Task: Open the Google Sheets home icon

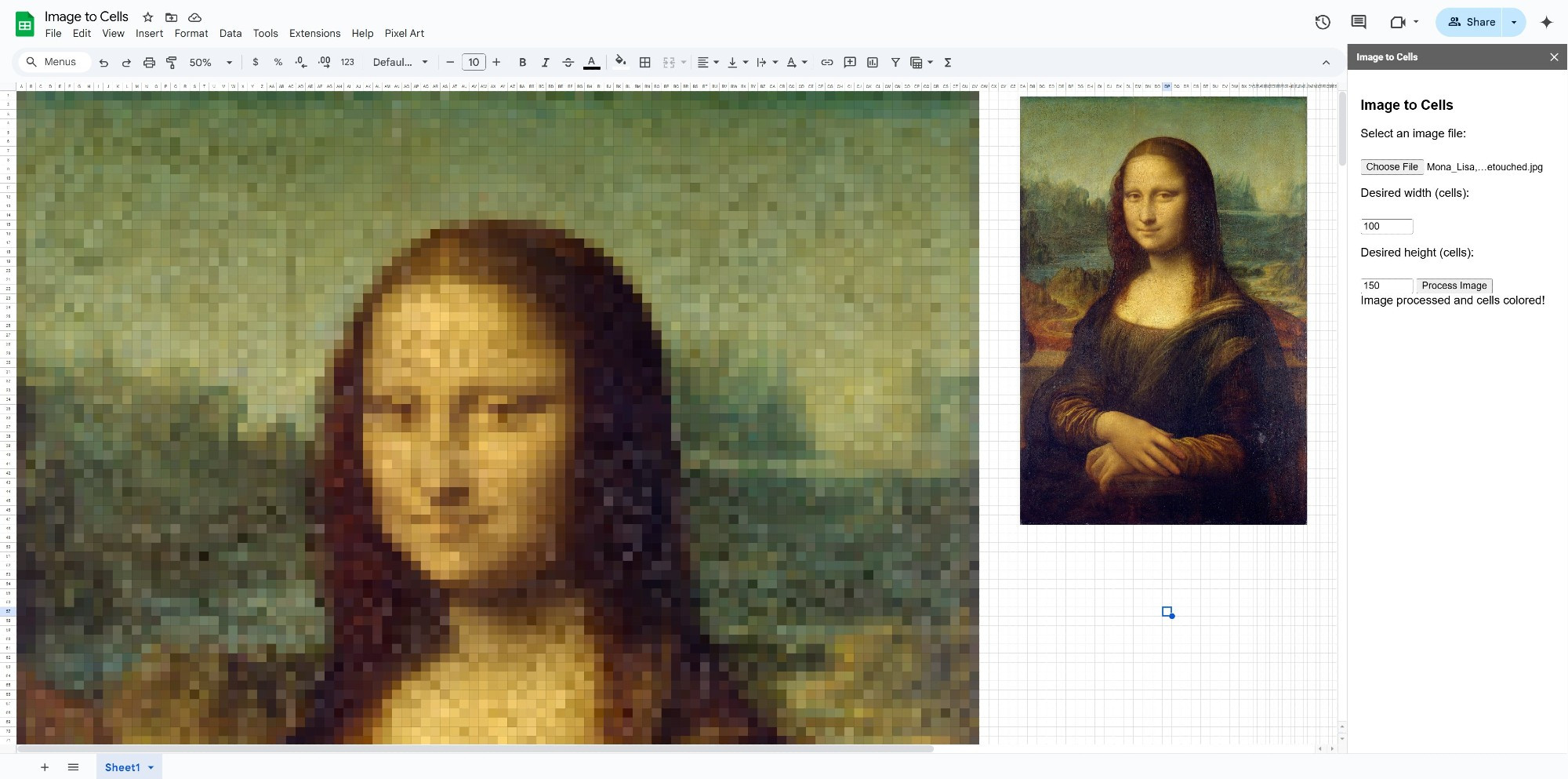Action: (25, 24)
